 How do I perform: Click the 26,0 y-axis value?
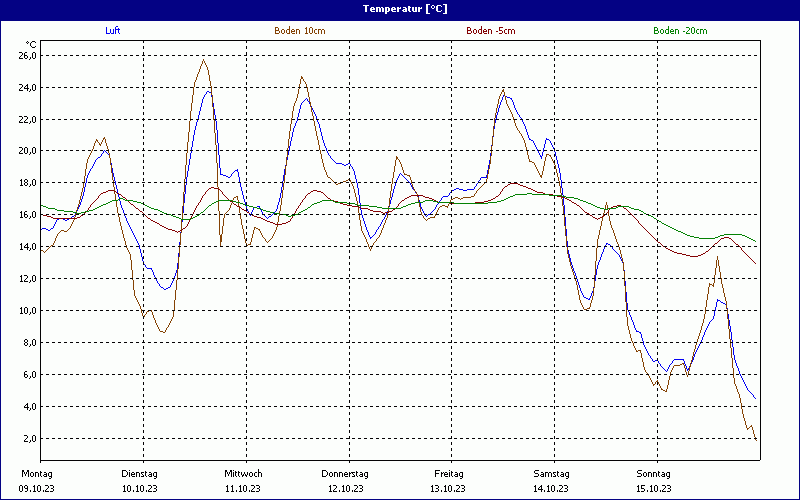coord(28,56)
